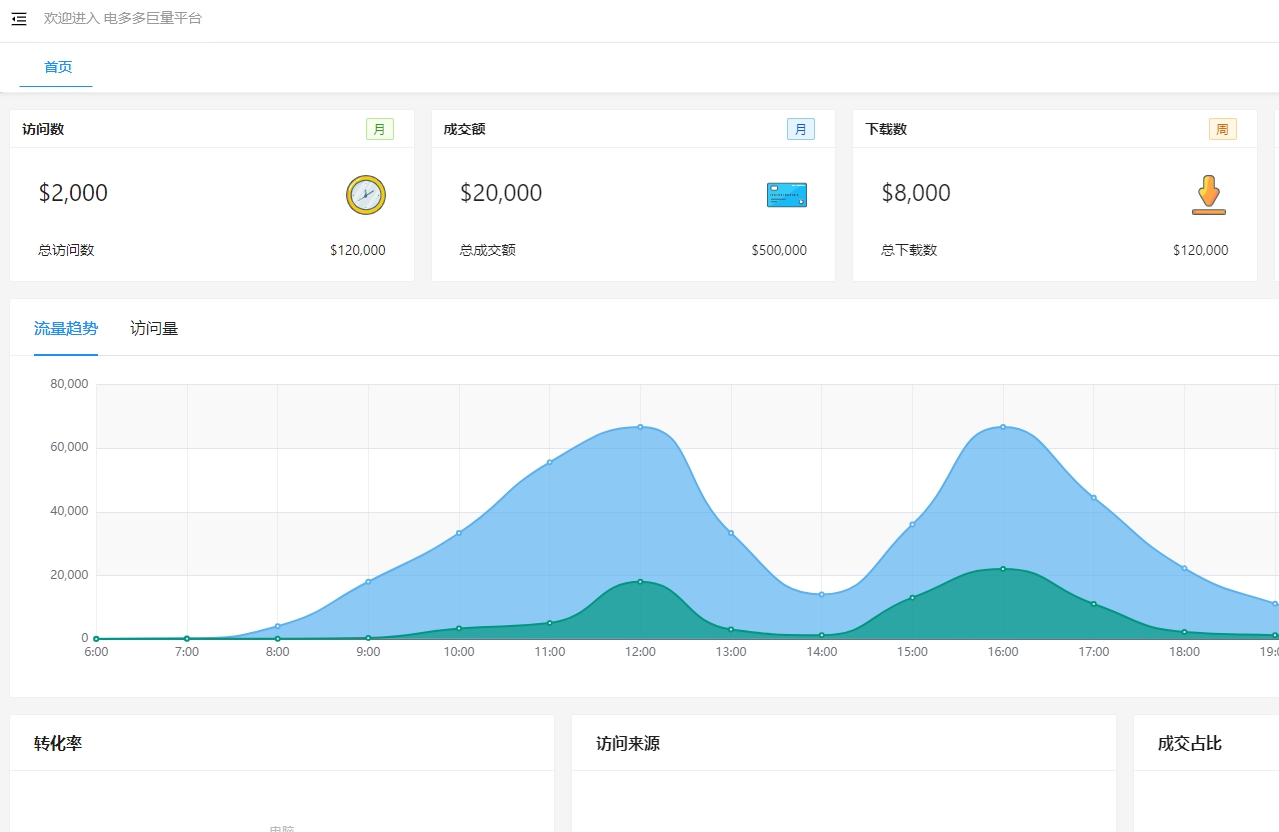Click the green 月 badge on 访问数
1279x832 pixels.
point(379,129)
